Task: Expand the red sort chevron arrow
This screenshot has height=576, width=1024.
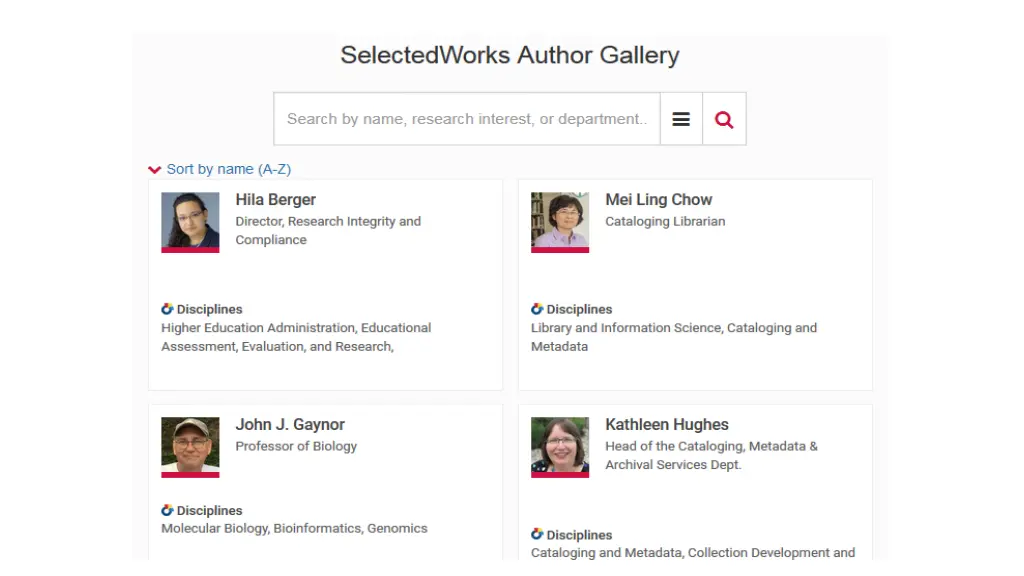Action: point(155,170)
